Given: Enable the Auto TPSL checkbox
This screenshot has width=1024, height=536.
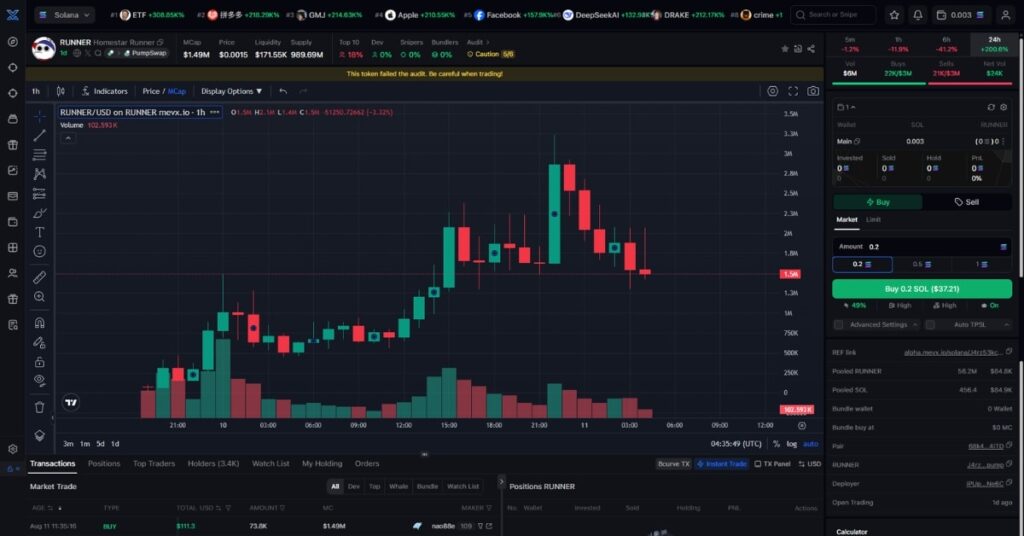Looking at the screenshot, I should tap(930, 324).
